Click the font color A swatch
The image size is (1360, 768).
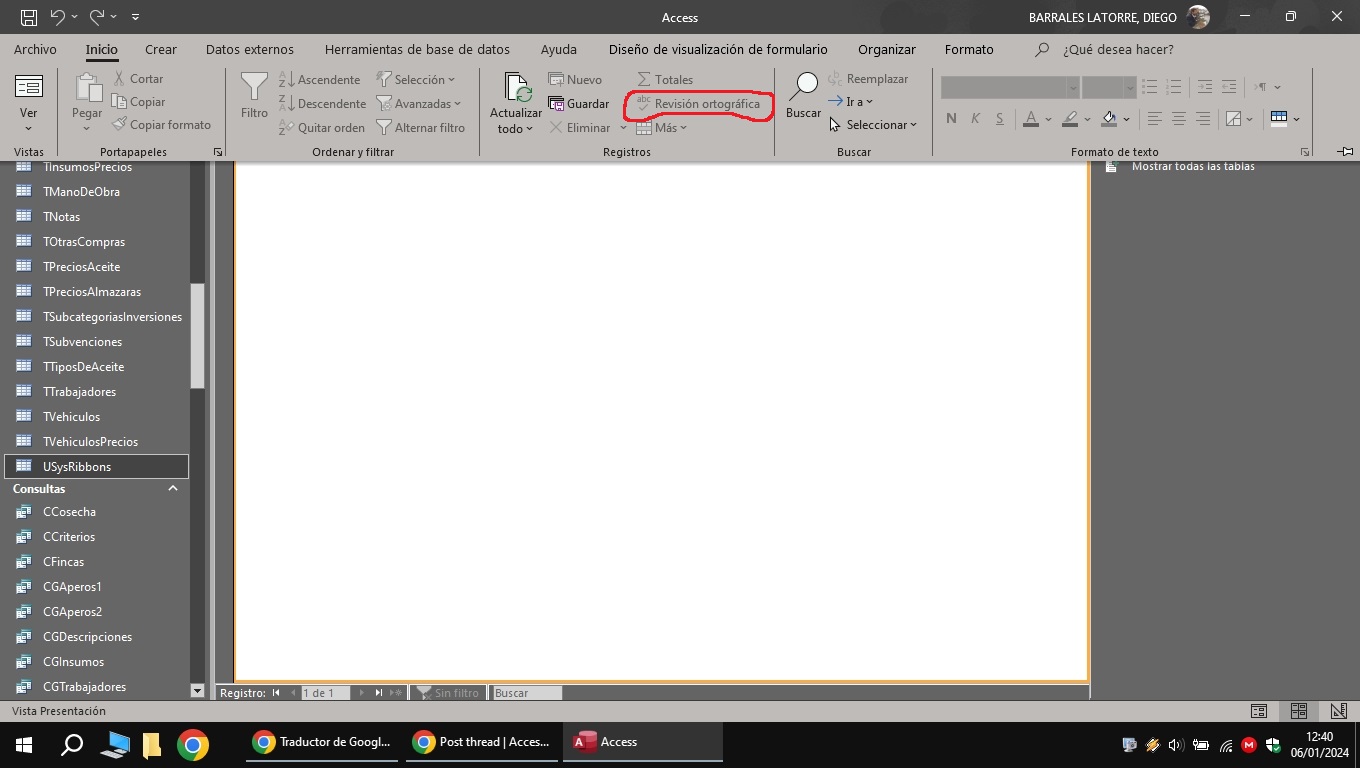coord(1031,118)
